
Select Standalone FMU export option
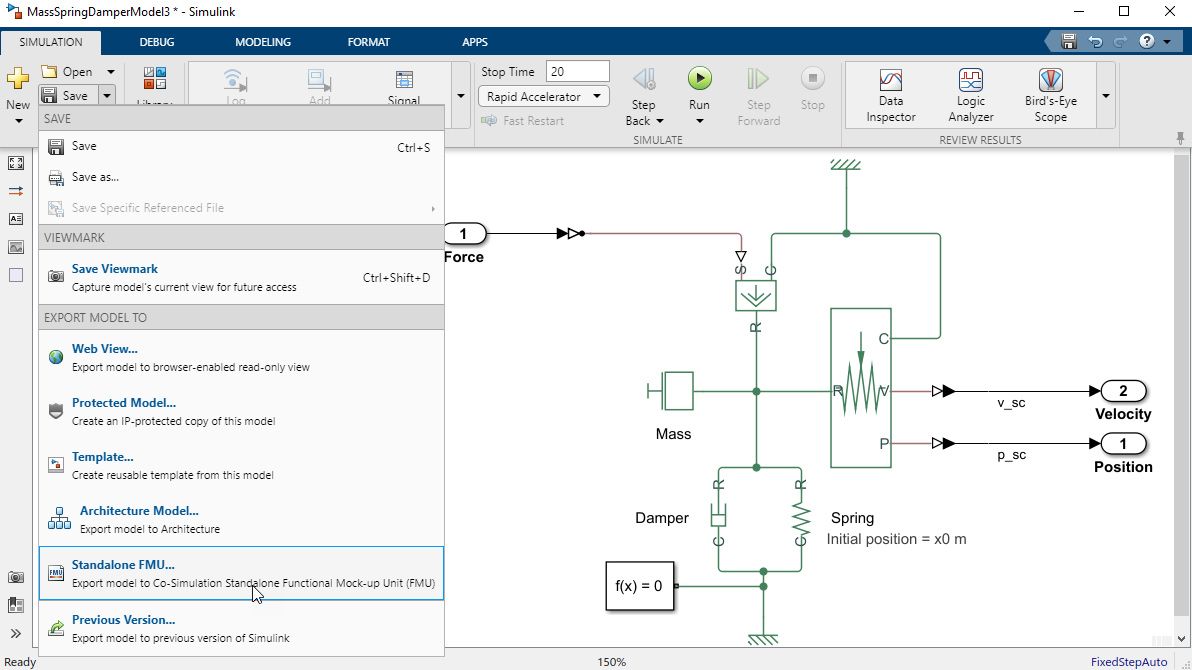pyautogui.click(x=123, y=565)
